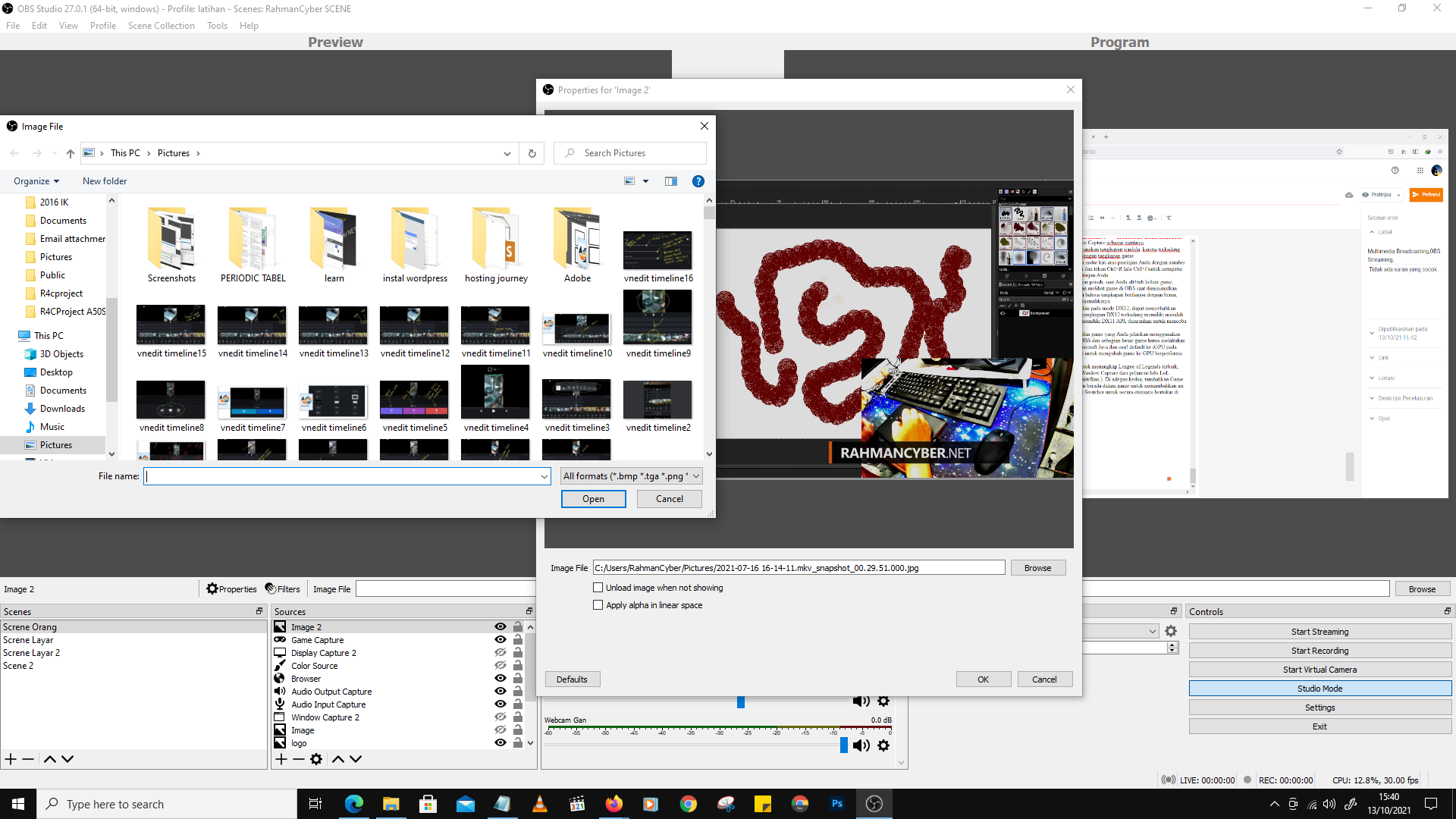This screenshot has height=819, width=1456.
Task: Expand the file format filter dropdown
Action: tap(695, 476)
